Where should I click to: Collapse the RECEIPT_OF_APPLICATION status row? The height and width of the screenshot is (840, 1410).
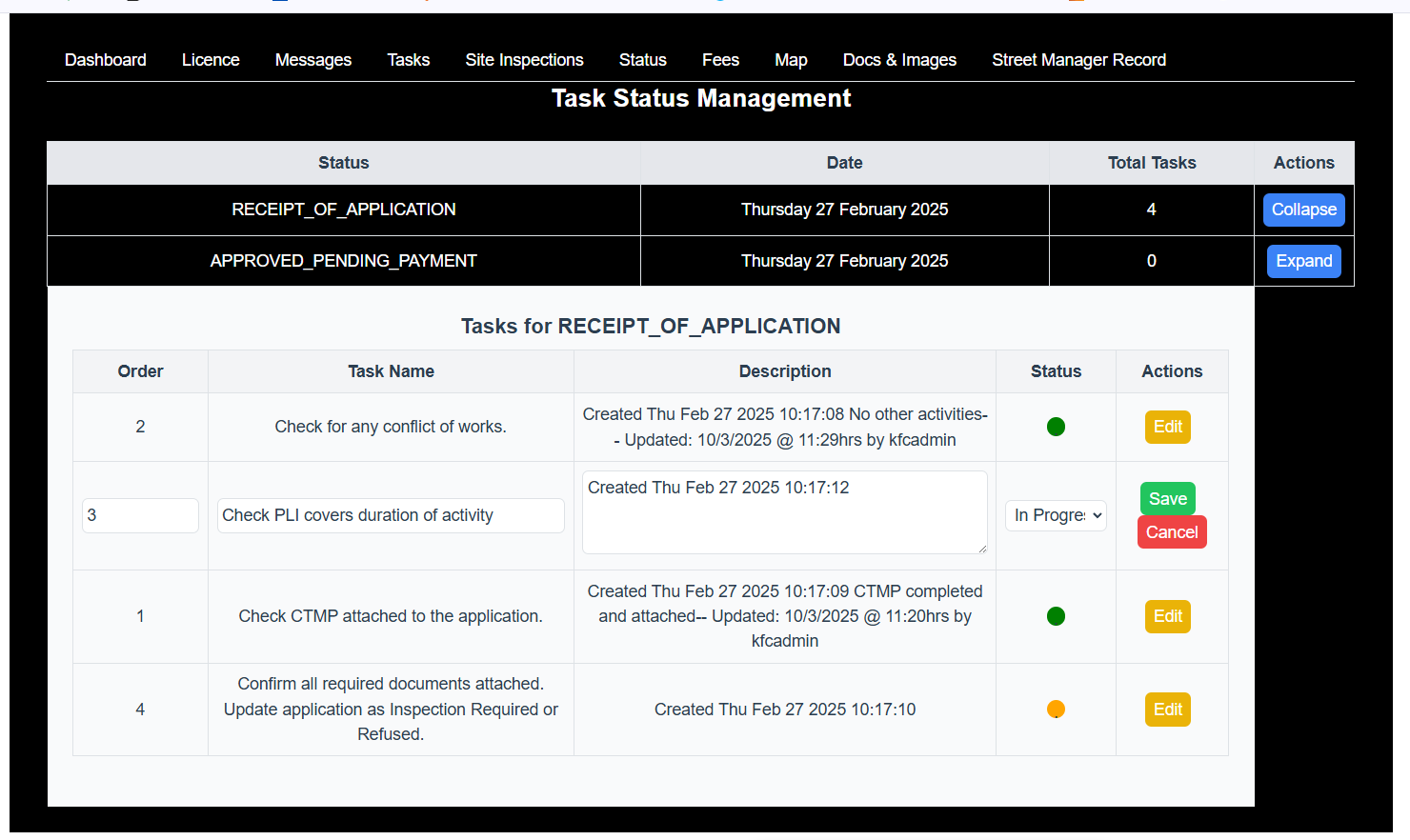point(1303,210)
